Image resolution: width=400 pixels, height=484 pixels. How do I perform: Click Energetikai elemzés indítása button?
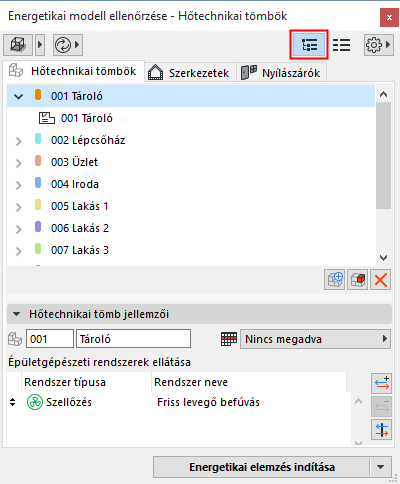click(x=262, y=467)
